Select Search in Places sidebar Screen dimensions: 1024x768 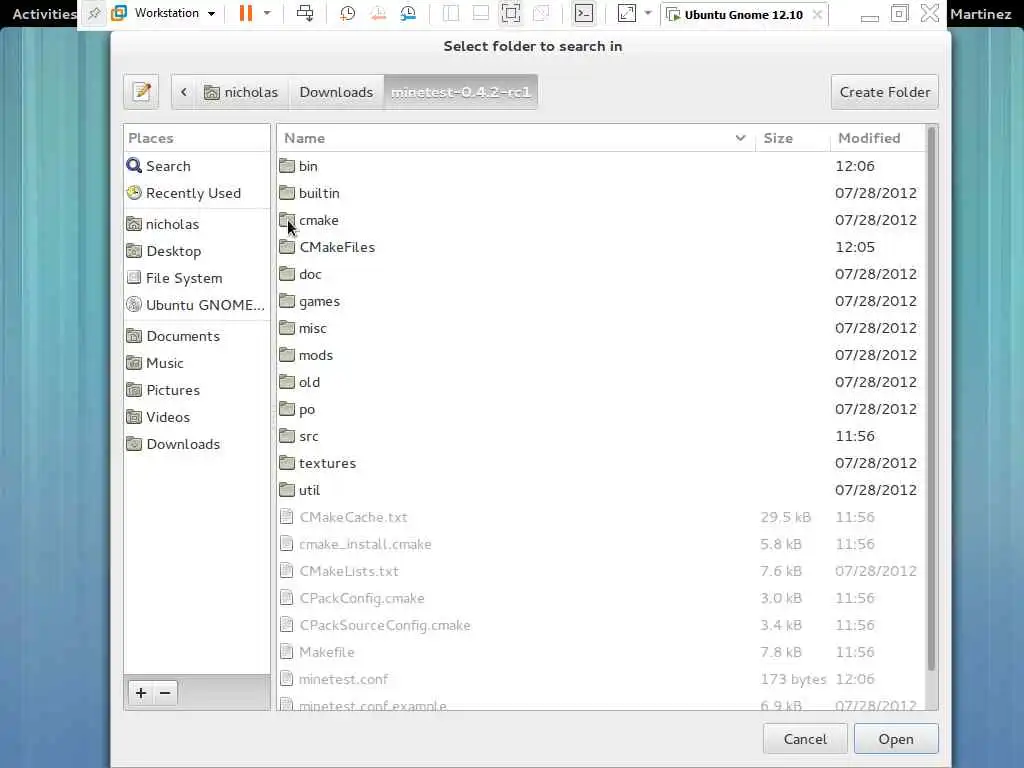(197, 166)
